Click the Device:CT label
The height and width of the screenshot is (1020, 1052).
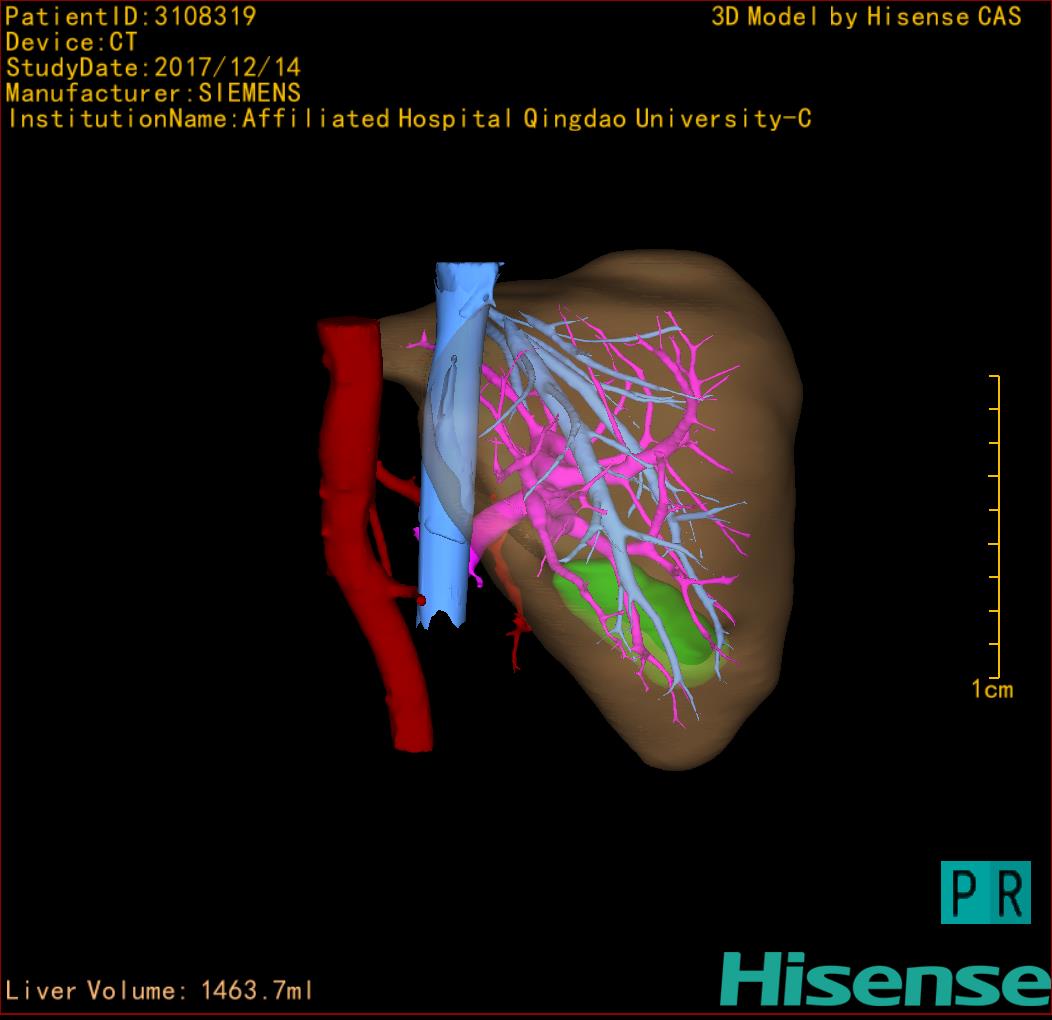tap(71, 42)
